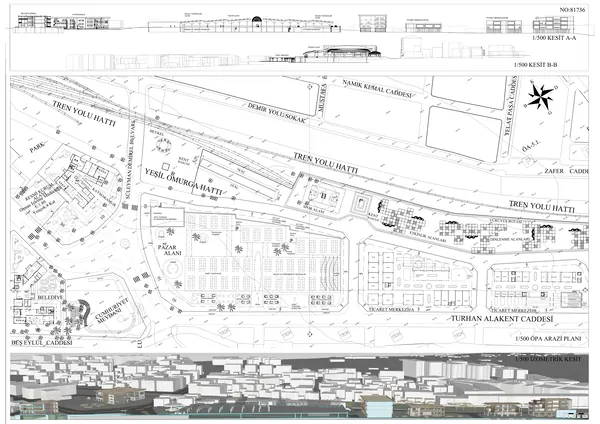
Task: Click the SPOR ALANI label
Action: click(316, 211)
